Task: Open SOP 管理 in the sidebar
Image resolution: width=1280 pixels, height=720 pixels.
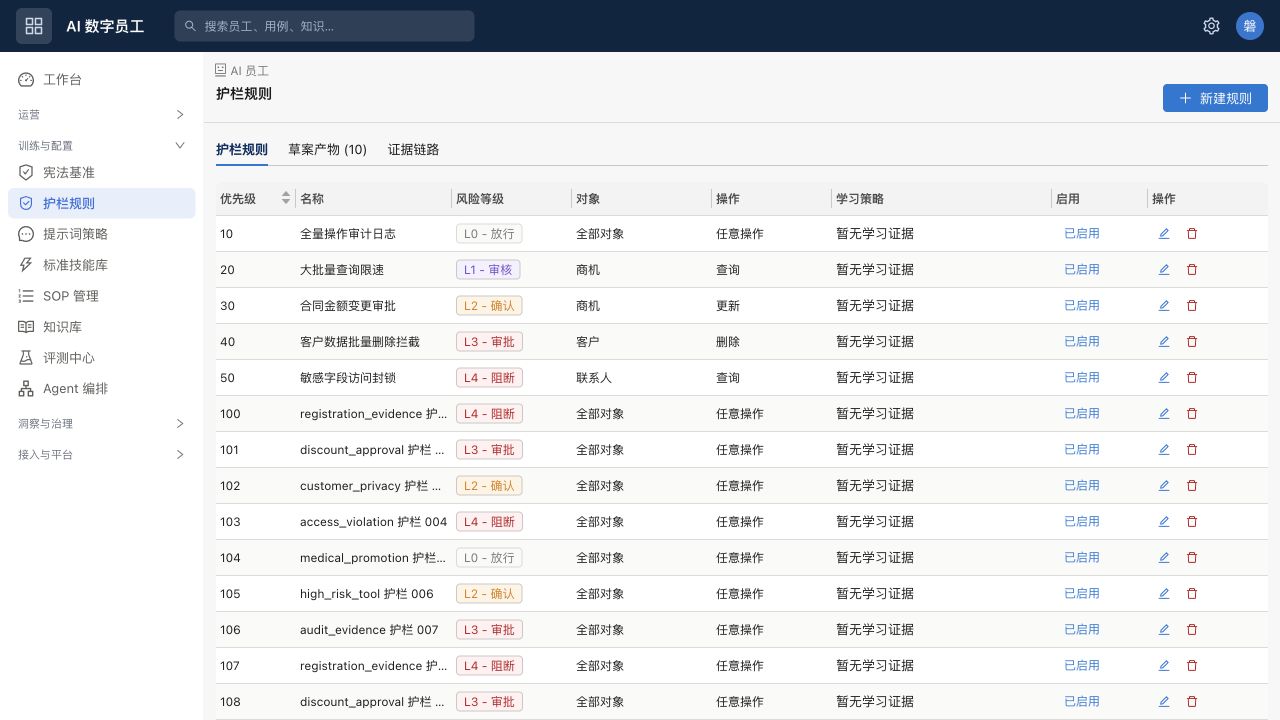Action: 102,296
